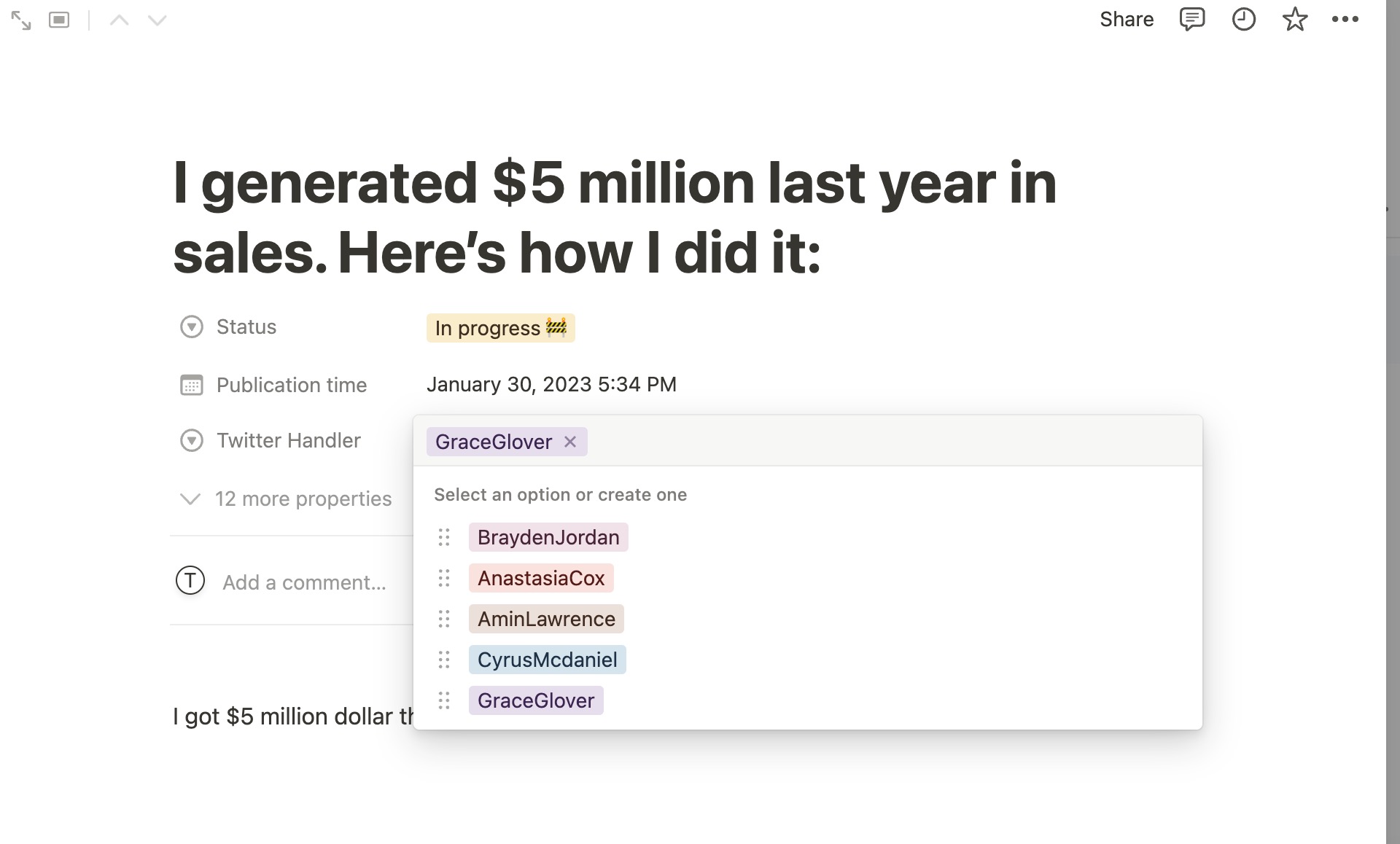The image size is (1400, 844).
Task: Edit the Publication time date value
Action: pyautogui.click(x=551, y=385)
